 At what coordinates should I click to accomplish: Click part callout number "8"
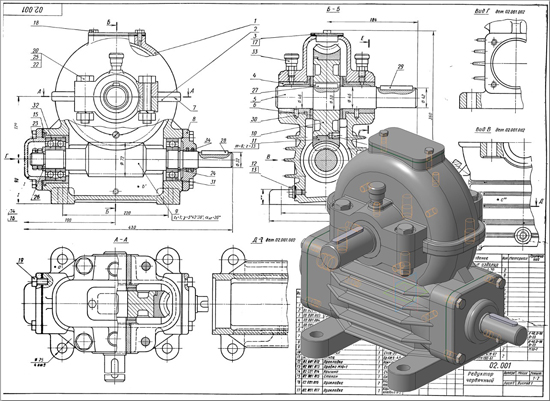pyautogui.click(x=194, y=119)
